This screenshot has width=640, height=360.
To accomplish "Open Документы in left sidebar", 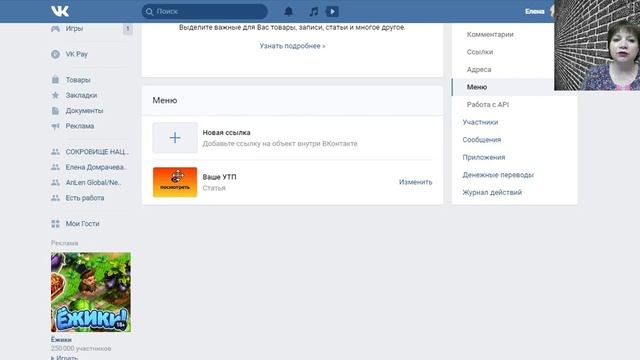I will tap(84, 111).
